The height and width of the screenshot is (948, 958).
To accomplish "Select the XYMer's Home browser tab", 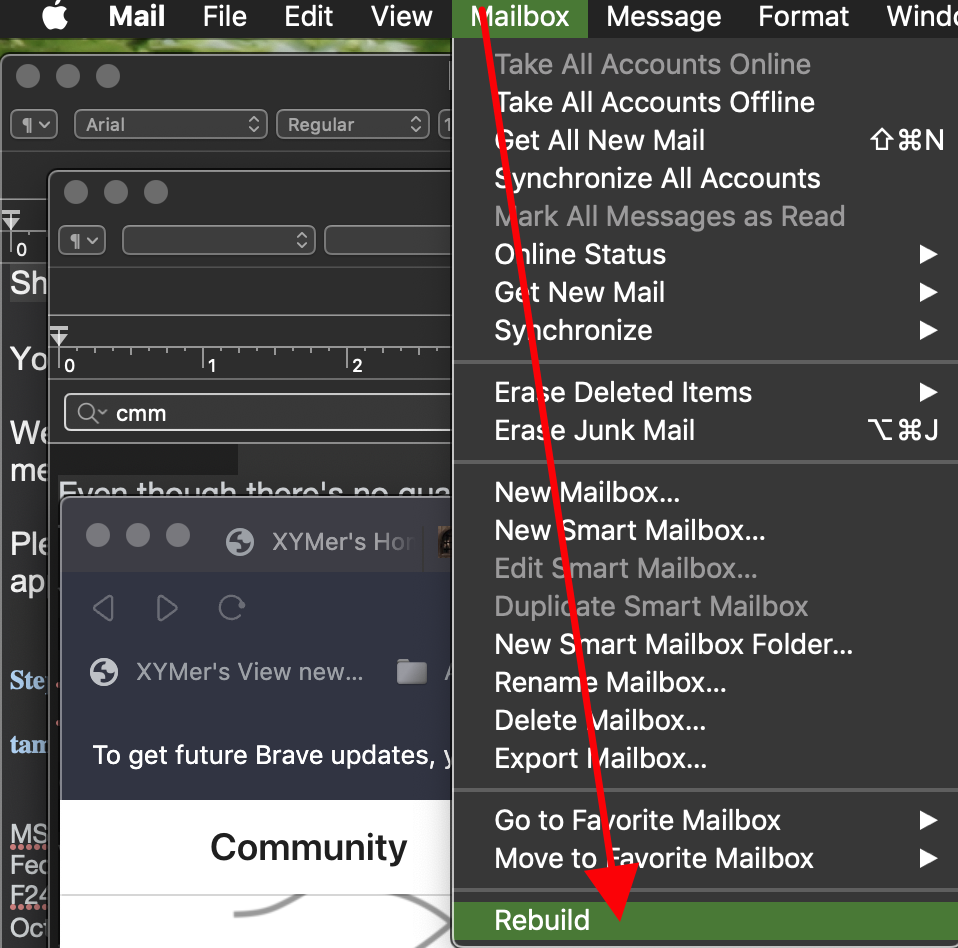I will click(x=322, y=542).
